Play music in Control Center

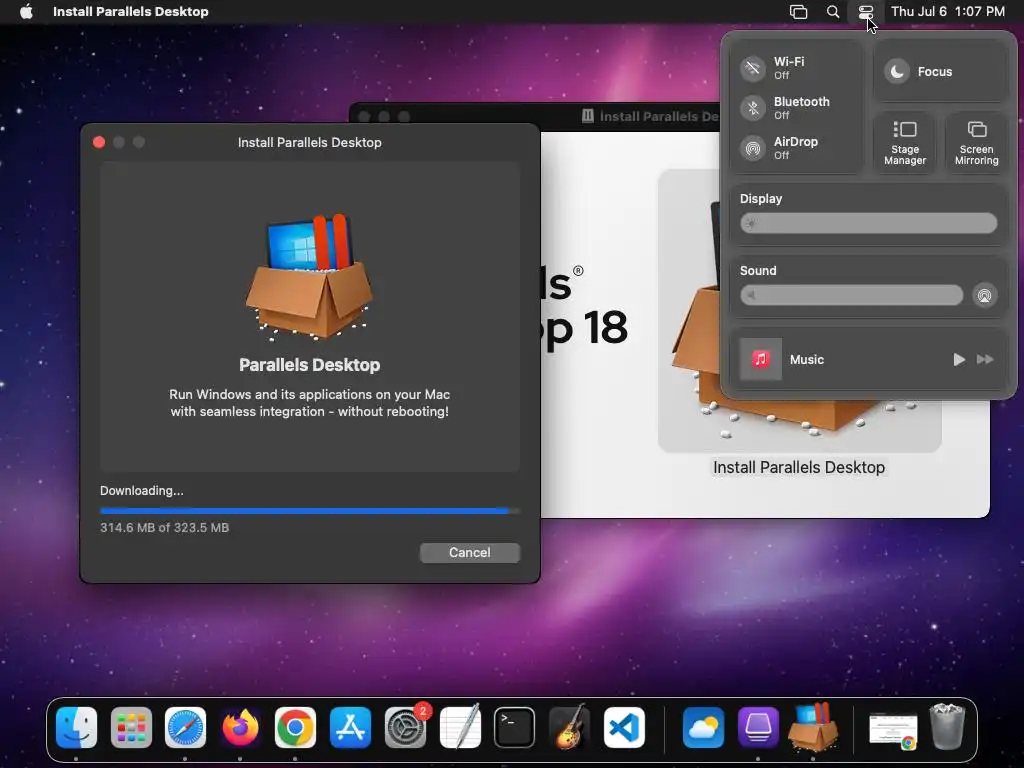[x=959, y=359]
